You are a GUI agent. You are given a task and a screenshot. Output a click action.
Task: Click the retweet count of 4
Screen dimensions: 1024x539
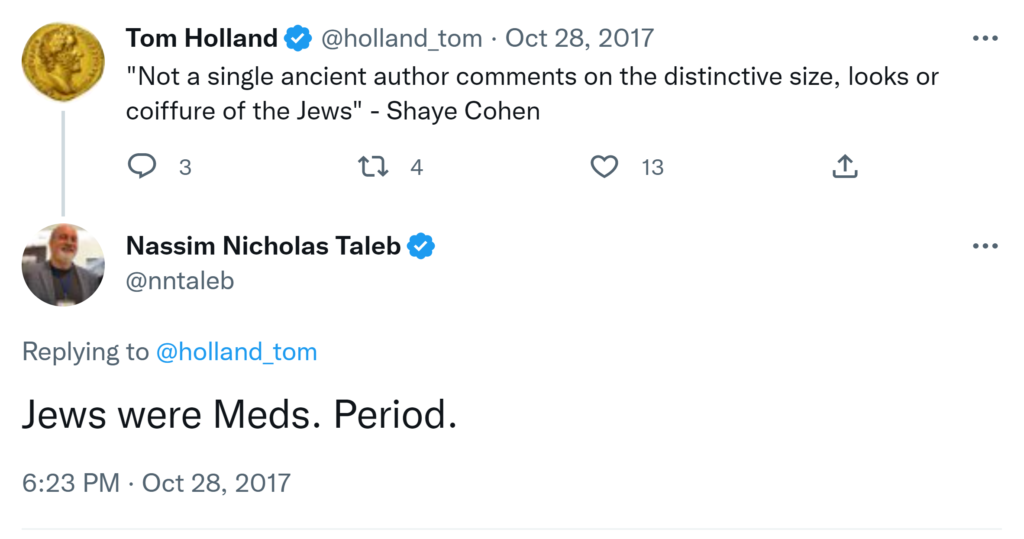coord(416,167)
